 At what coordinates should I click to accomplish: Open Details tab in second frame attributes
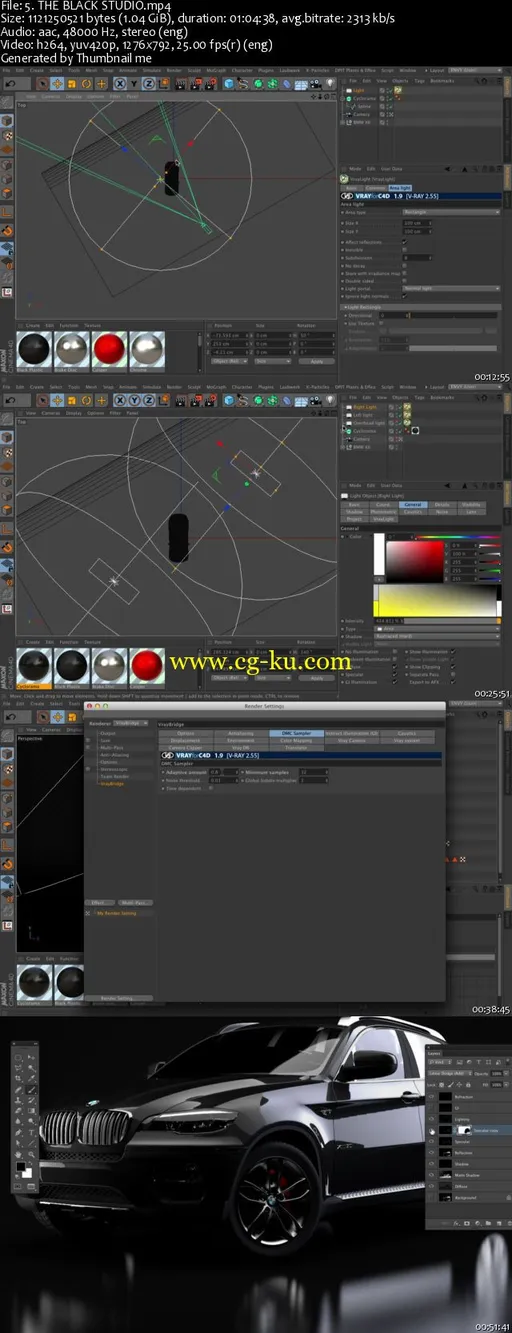coord(442,505)
